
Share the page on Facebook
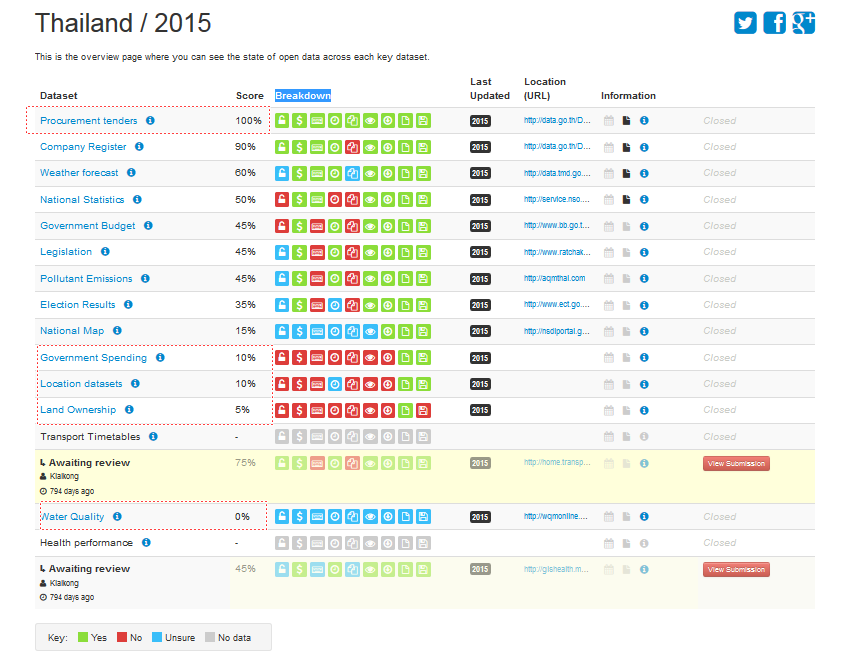[x=774, y=22]
